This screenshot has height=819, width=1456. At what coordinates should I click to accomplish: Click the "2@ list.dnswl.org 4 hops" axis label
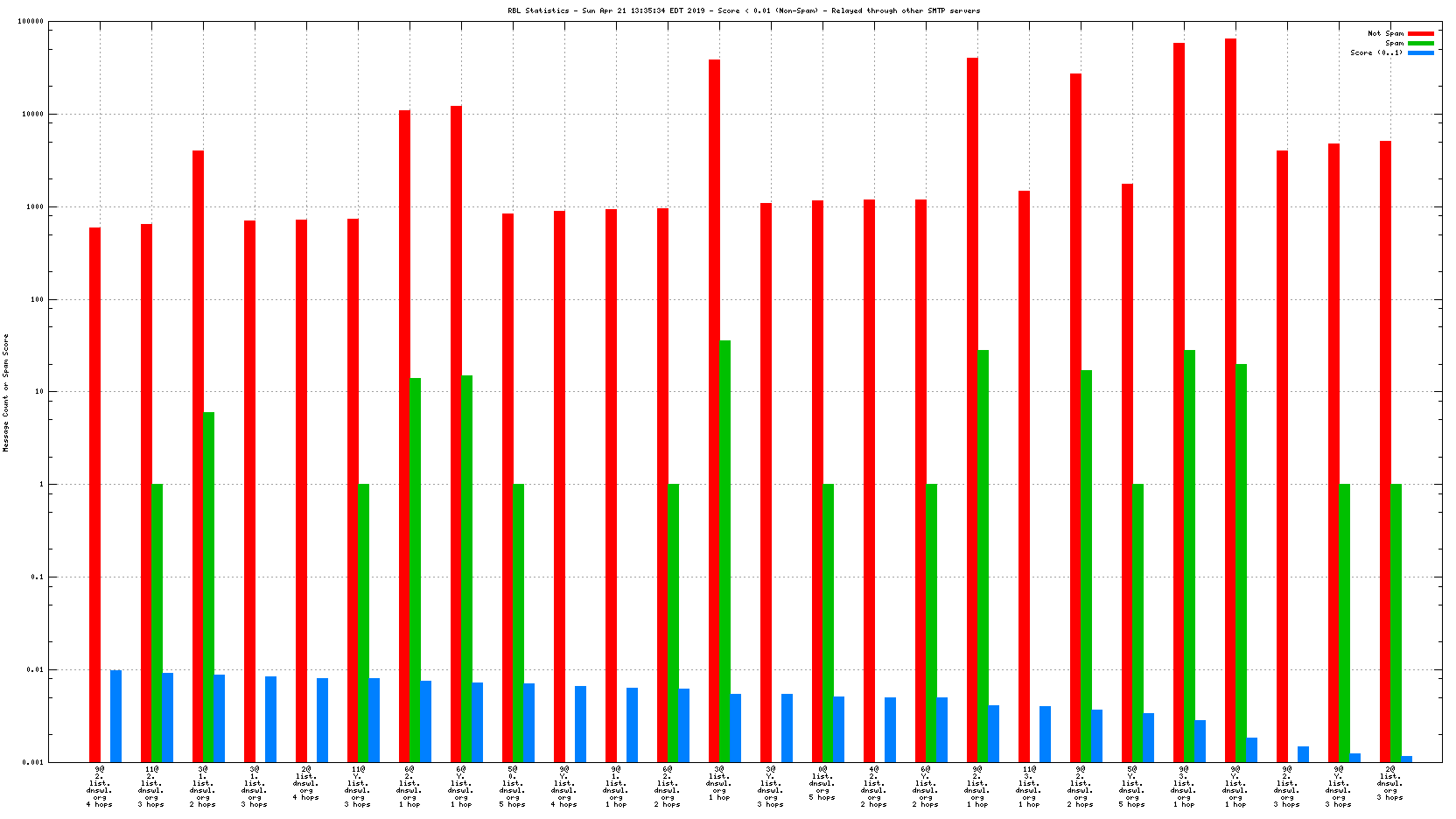(306, 783)
